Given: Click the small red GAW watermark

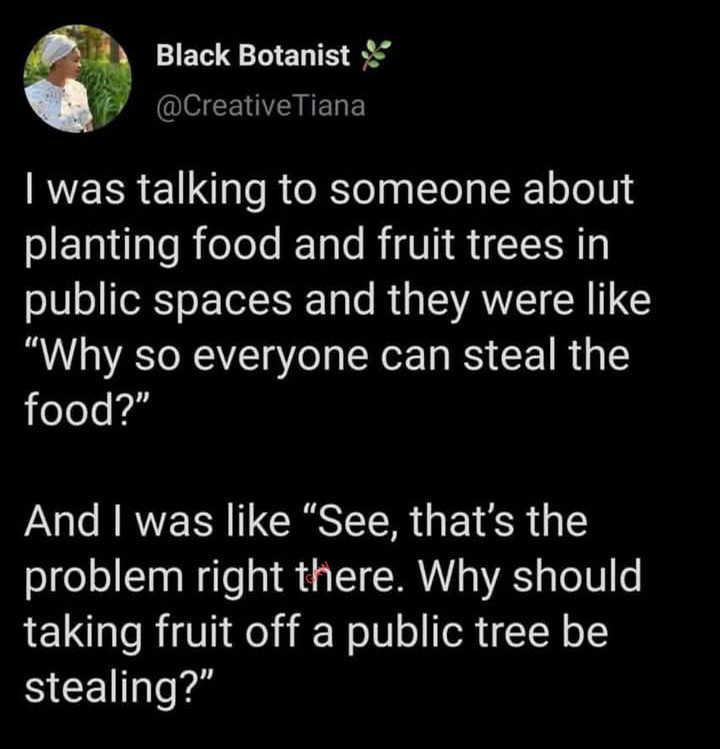Looking at the screenshot, I should coord(318,573).
